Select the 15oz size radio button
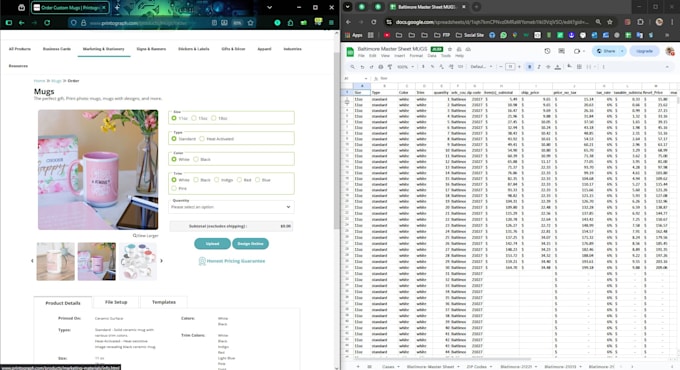This screenshot has height=370, width=680. tap(194, 118)
